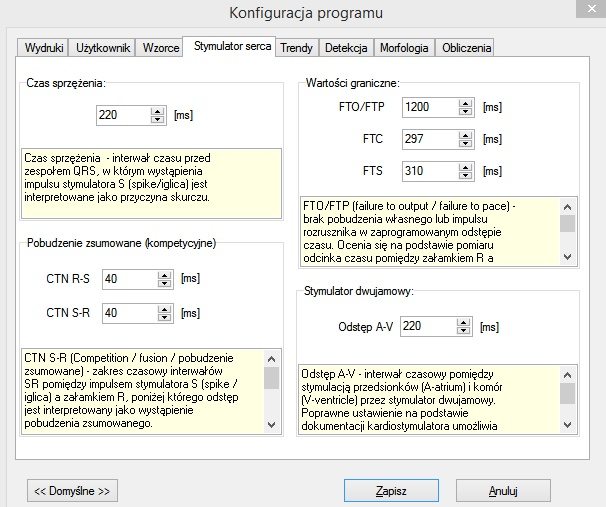Viewport: 606px width, 507px height.
Task: Go to the Trendy tab
Action: 296,48
